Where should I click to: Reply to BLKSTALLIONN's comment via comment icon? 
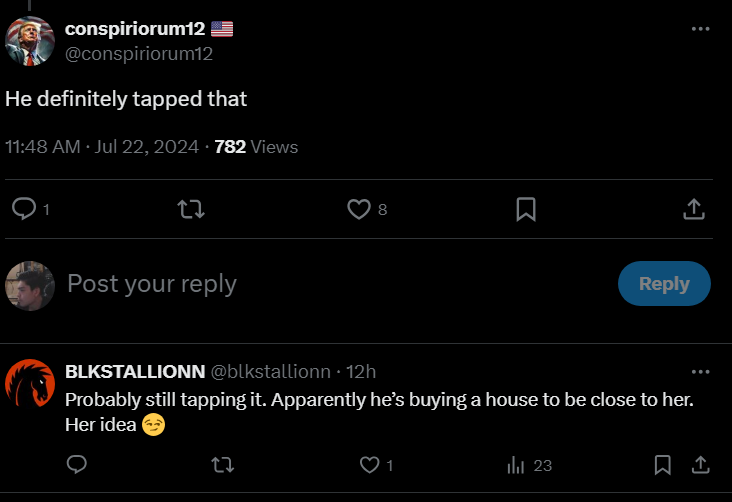coord(76,465)
